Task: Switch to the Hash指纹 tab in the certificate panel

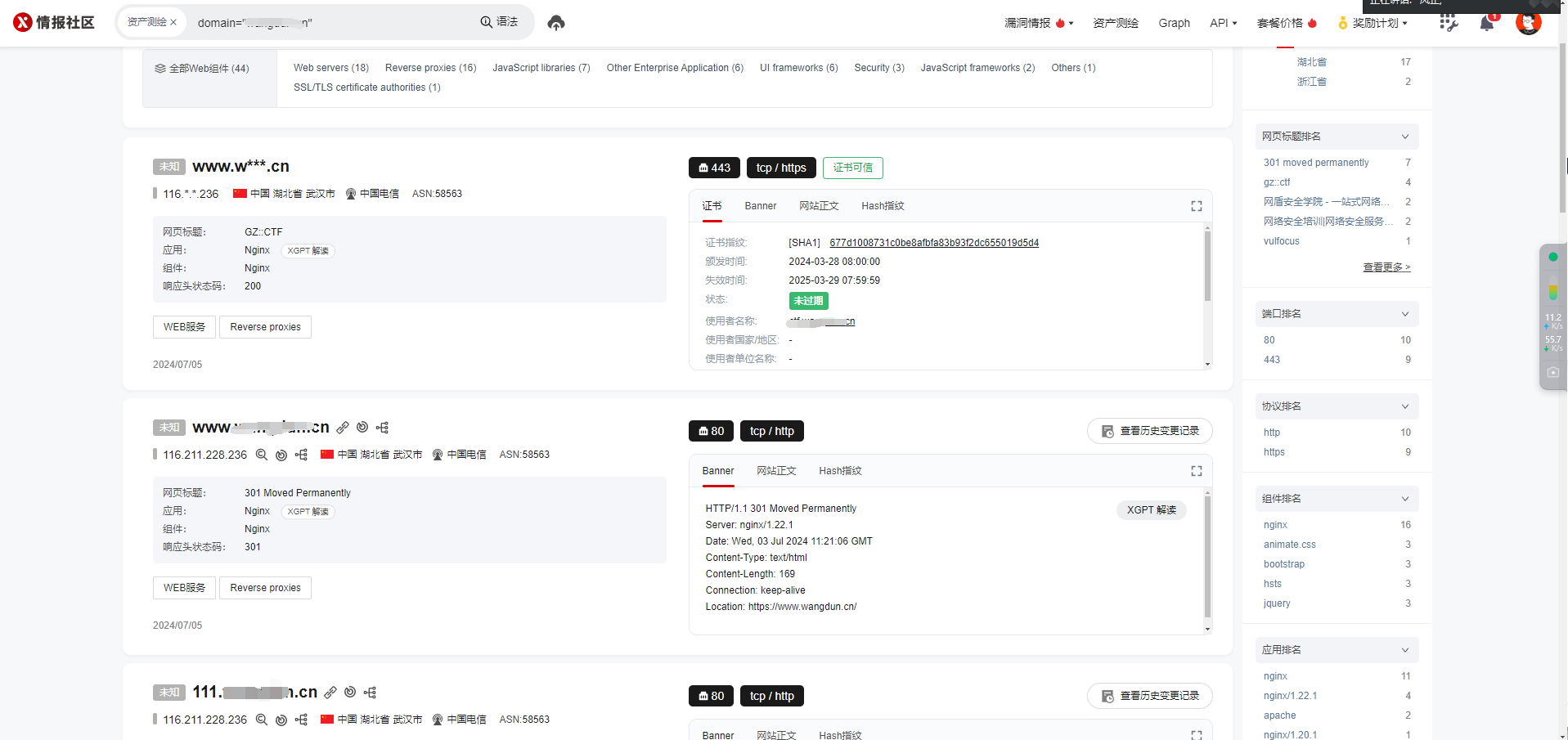Action: tap(882, 206)
